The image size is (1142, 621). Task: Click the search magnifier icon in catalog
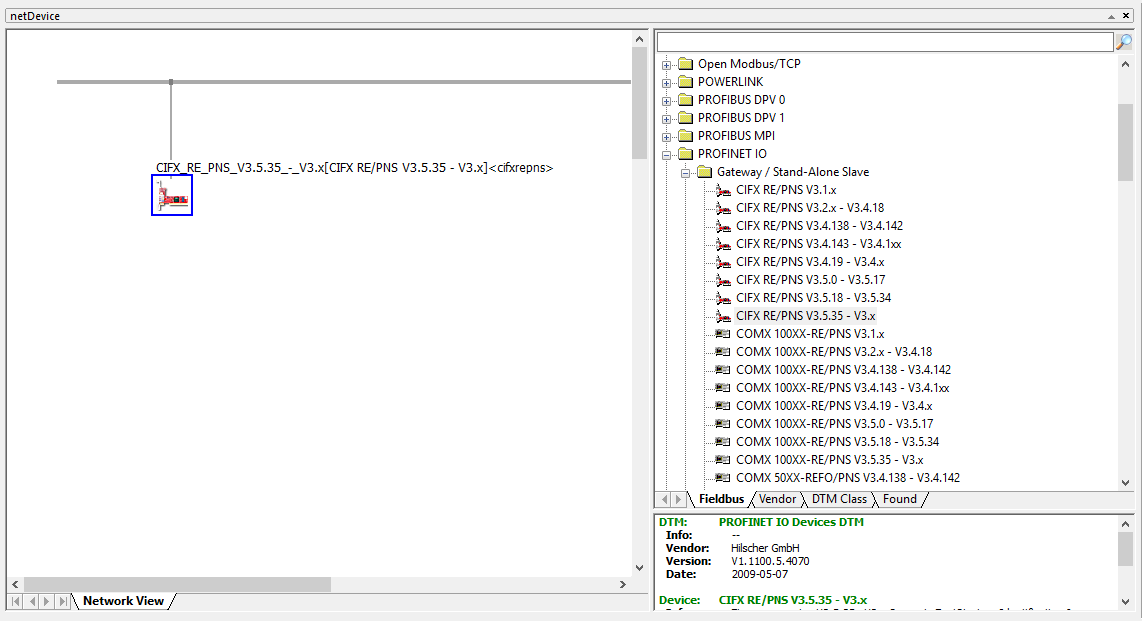1124,42
